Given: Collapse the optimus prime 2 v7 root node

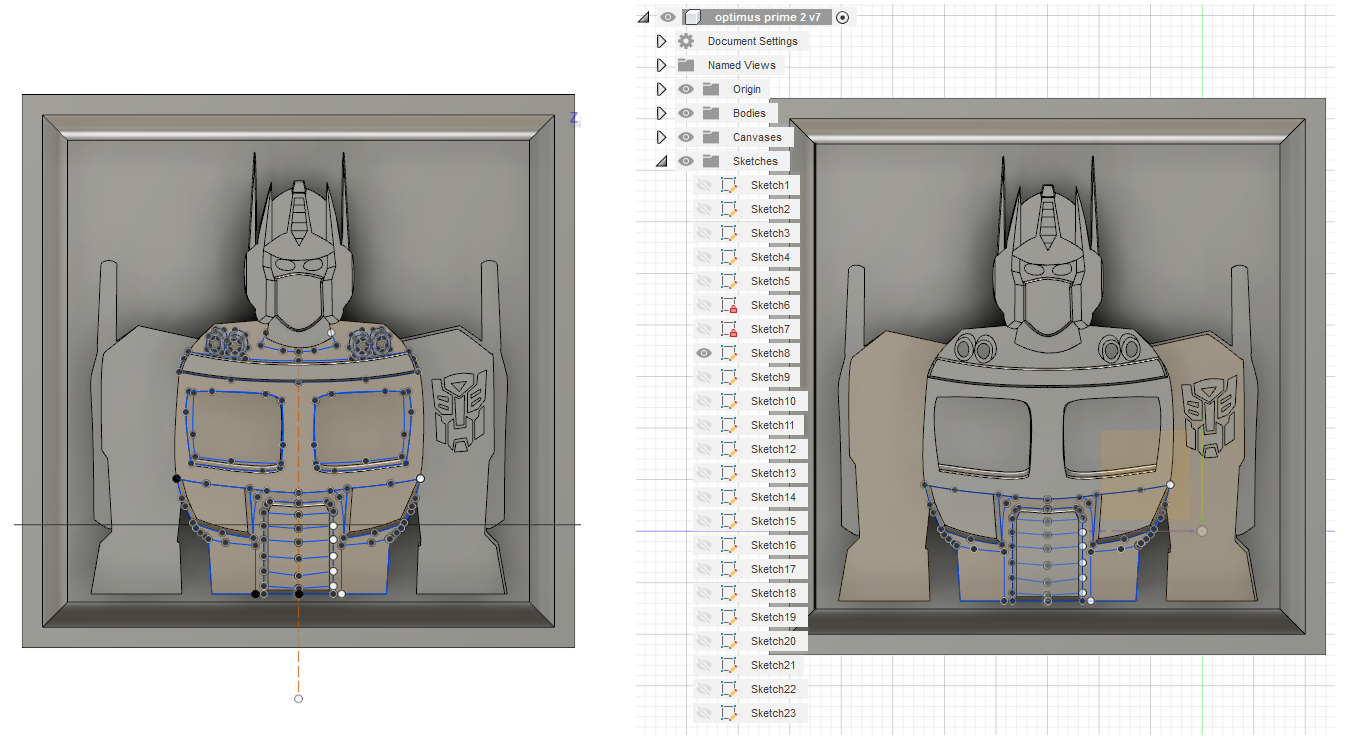Looking at the screenshot, I should click(642, 17).
